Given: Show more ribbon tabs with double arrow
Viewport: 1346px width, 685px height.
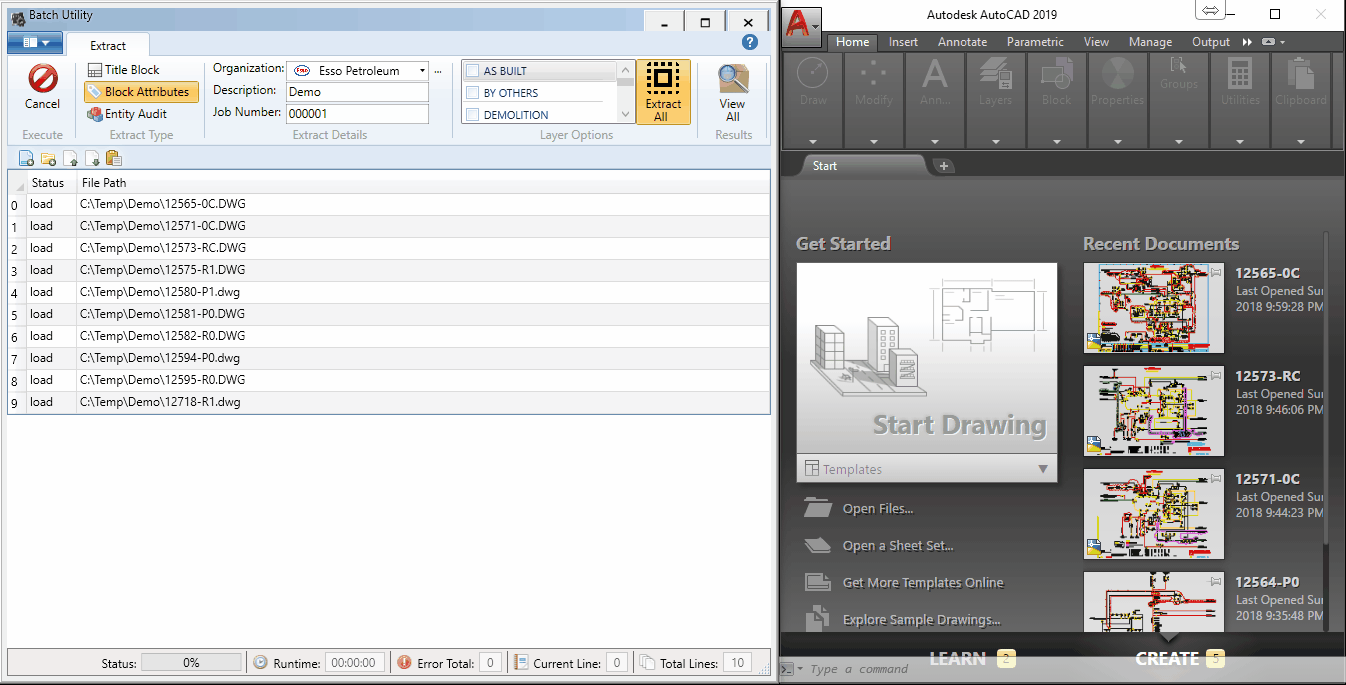Looking at the screenshot, I should click(x=1247, y=42).
